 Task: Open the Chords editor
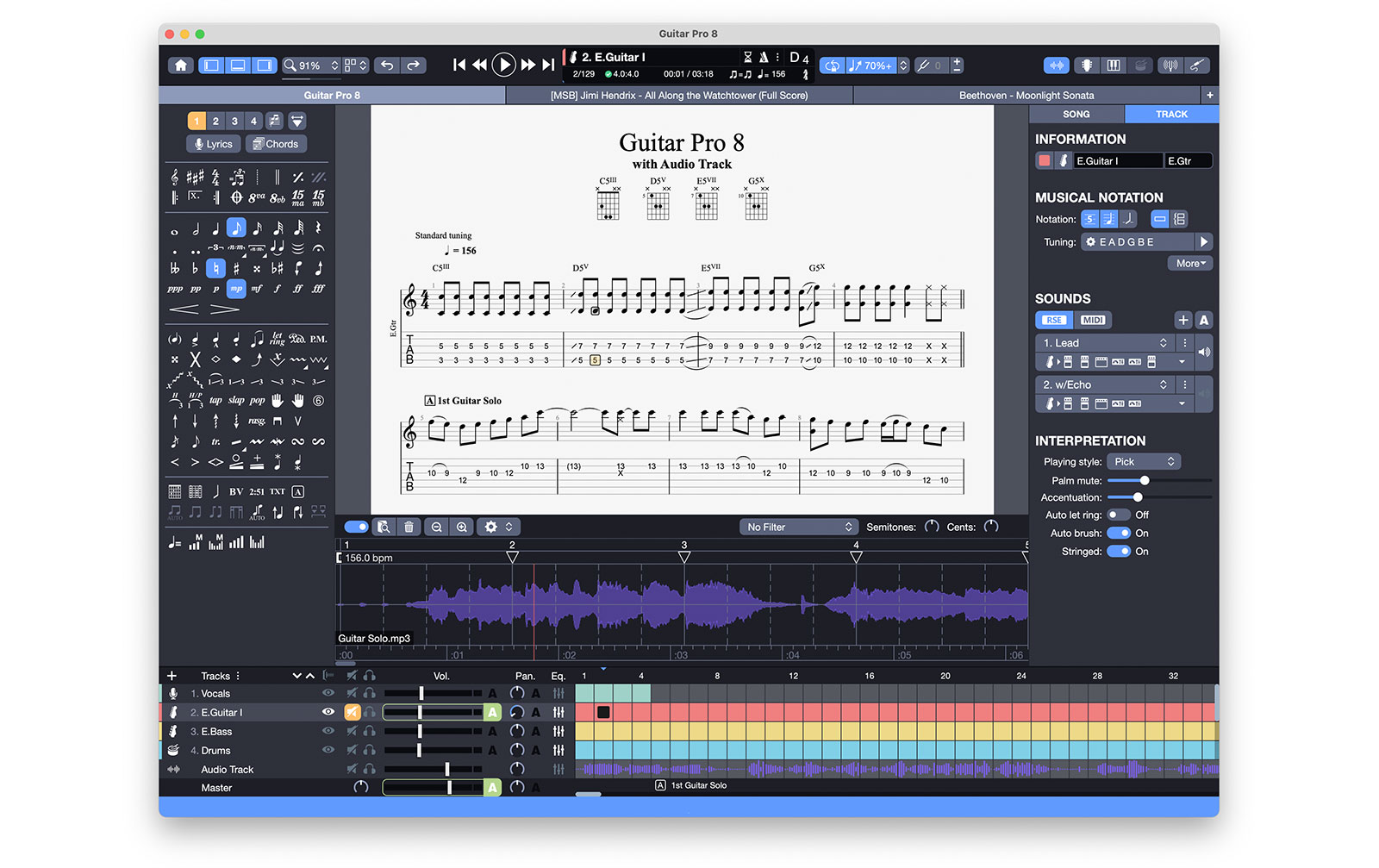point(276,144)
